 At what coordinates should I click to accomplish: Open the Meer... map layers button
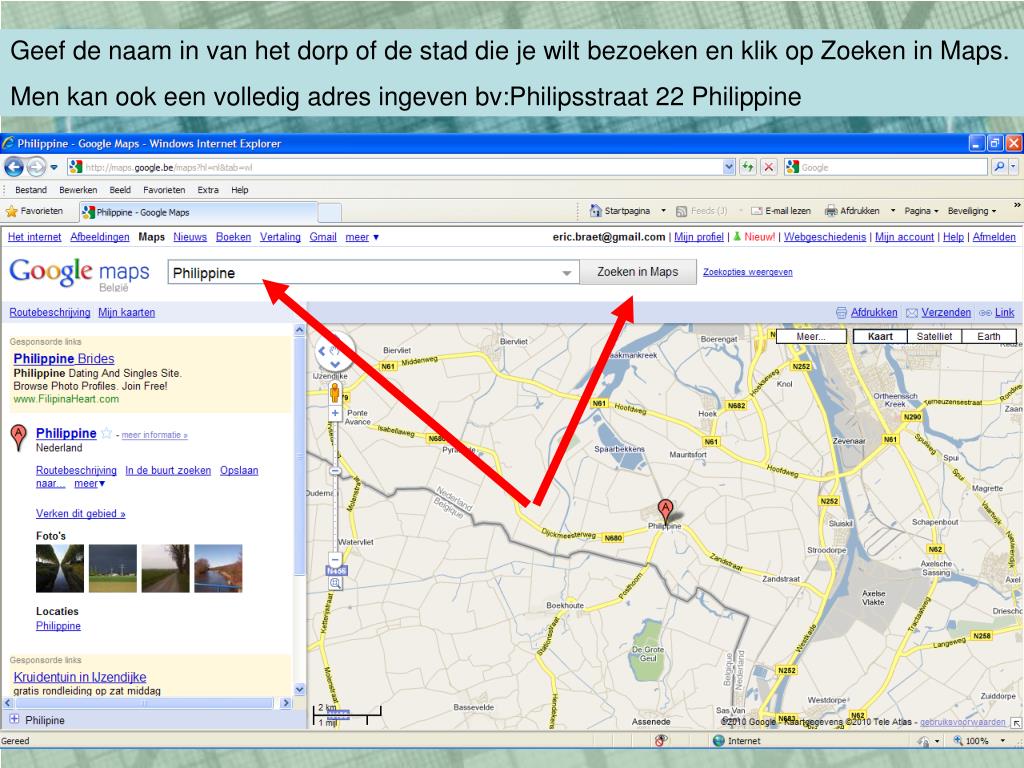pyautogui.click(x=810, y=336)
